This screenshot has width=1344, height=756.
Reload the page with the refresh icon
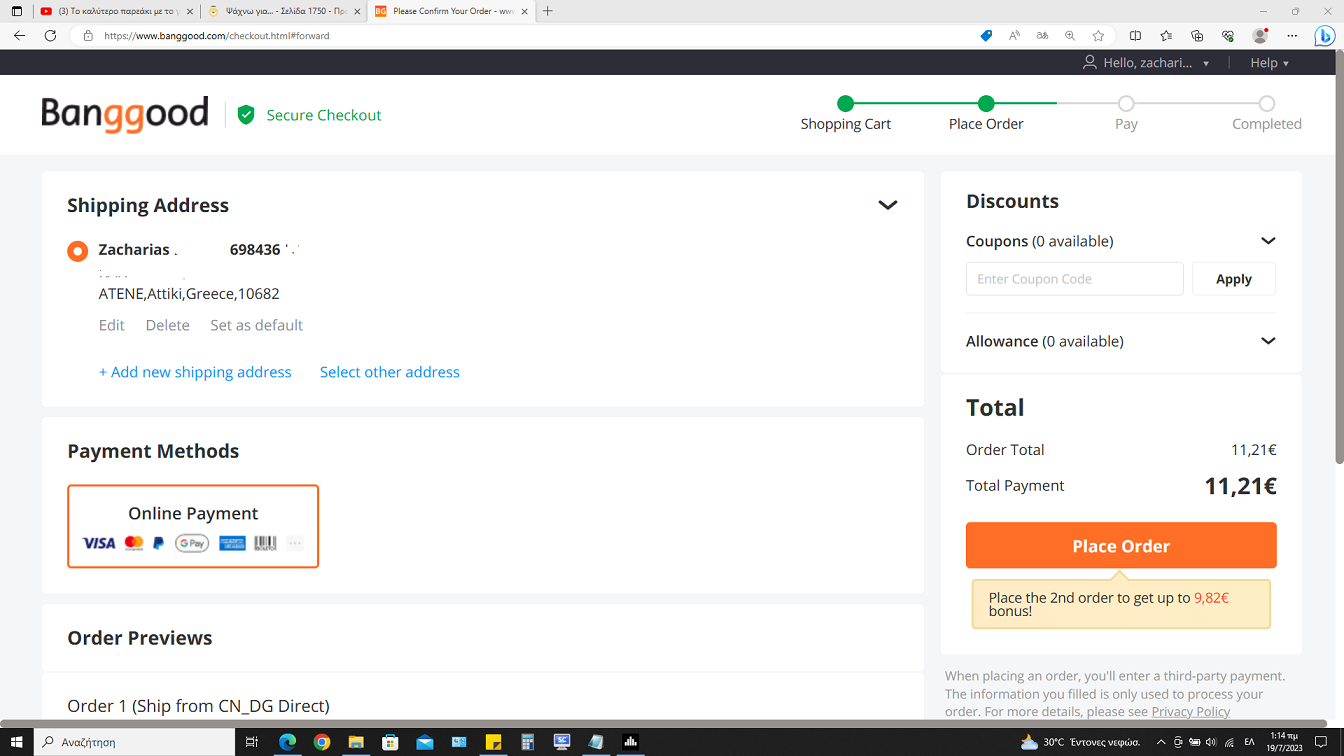tap(50, 35)
